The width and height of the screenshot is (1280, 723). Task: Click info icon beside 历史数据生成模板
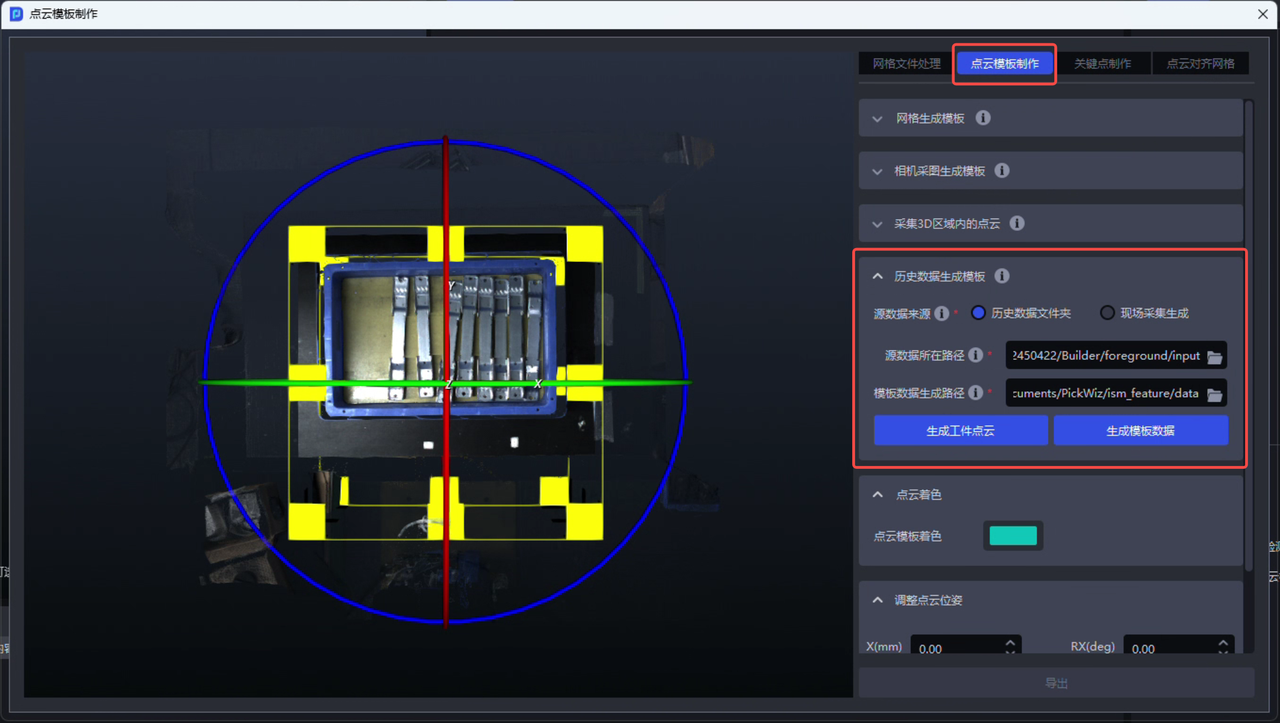(x=1002, y=276)
